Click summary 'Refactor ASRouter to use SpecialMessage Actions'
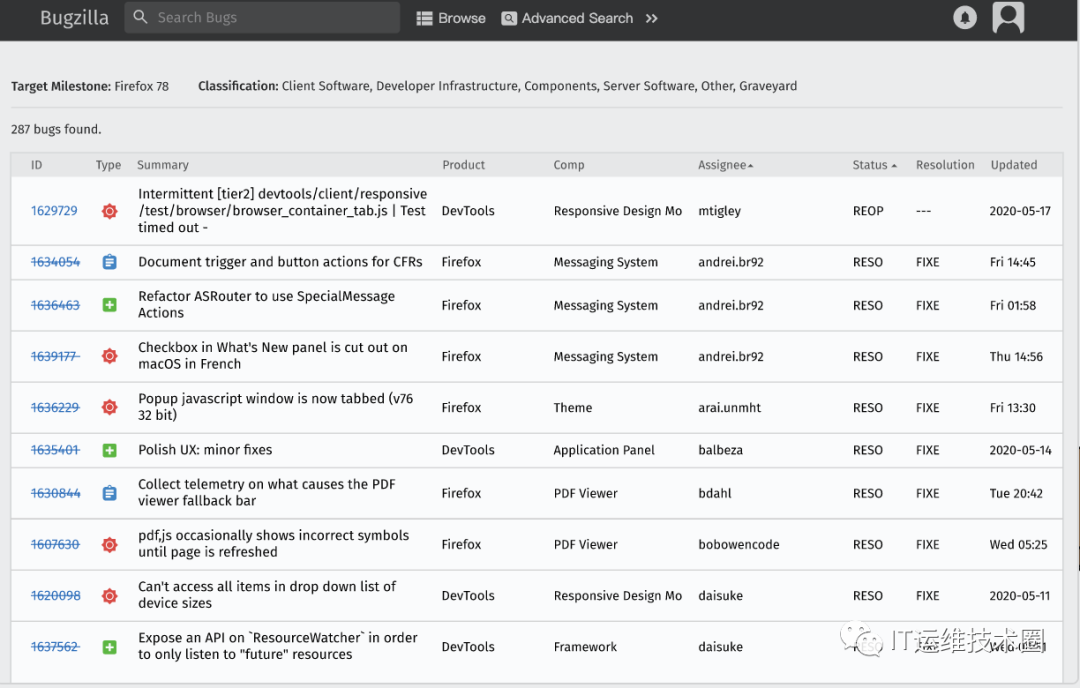Screen dimensions: 1080x688 (x=267, y=304)
